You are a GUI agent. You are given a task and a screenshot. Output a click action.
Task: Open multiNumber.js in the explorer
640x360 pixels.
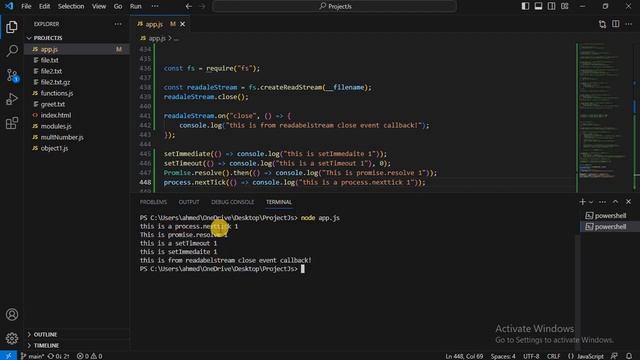[x=77, y=137]
